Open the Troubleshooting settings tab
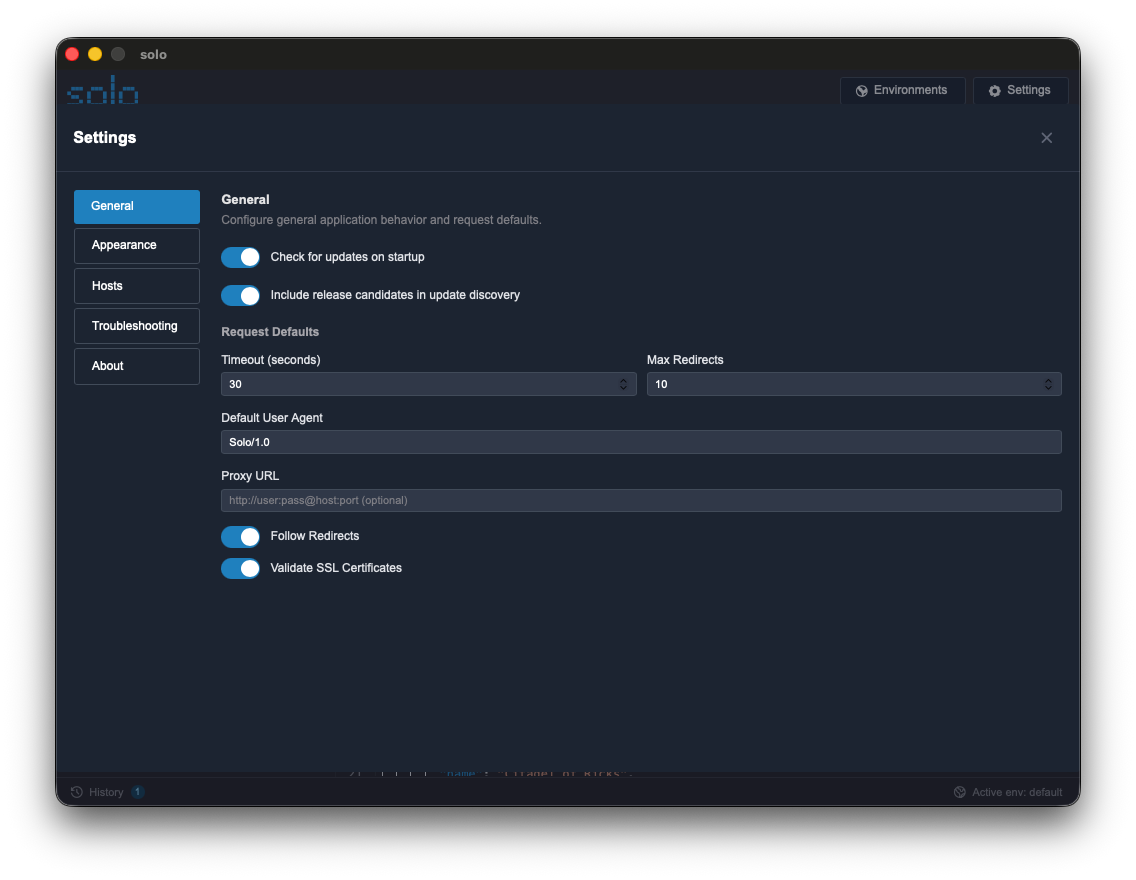 tap(137, 326)
